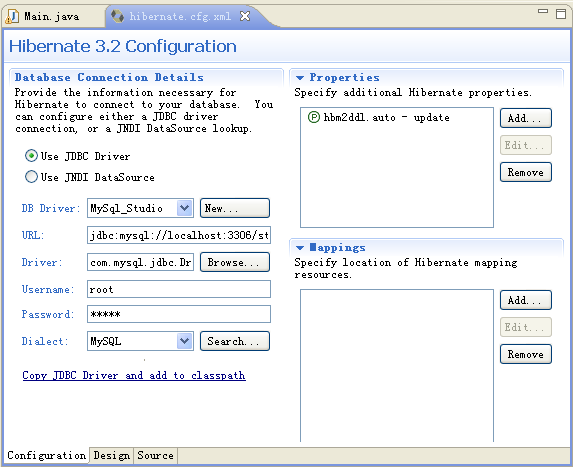This screenshot has height=467, width=573.
Task: Switch to the Source tab
Action: [155, 456]
